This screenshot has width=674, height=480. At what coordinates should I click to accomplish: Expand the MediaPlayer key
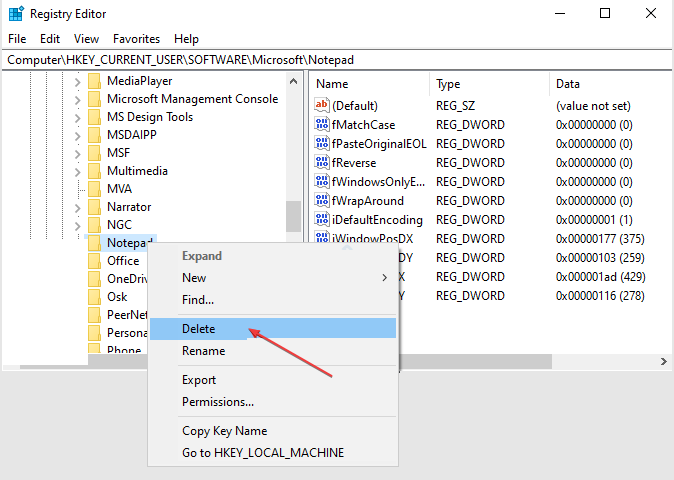[77, 81]
